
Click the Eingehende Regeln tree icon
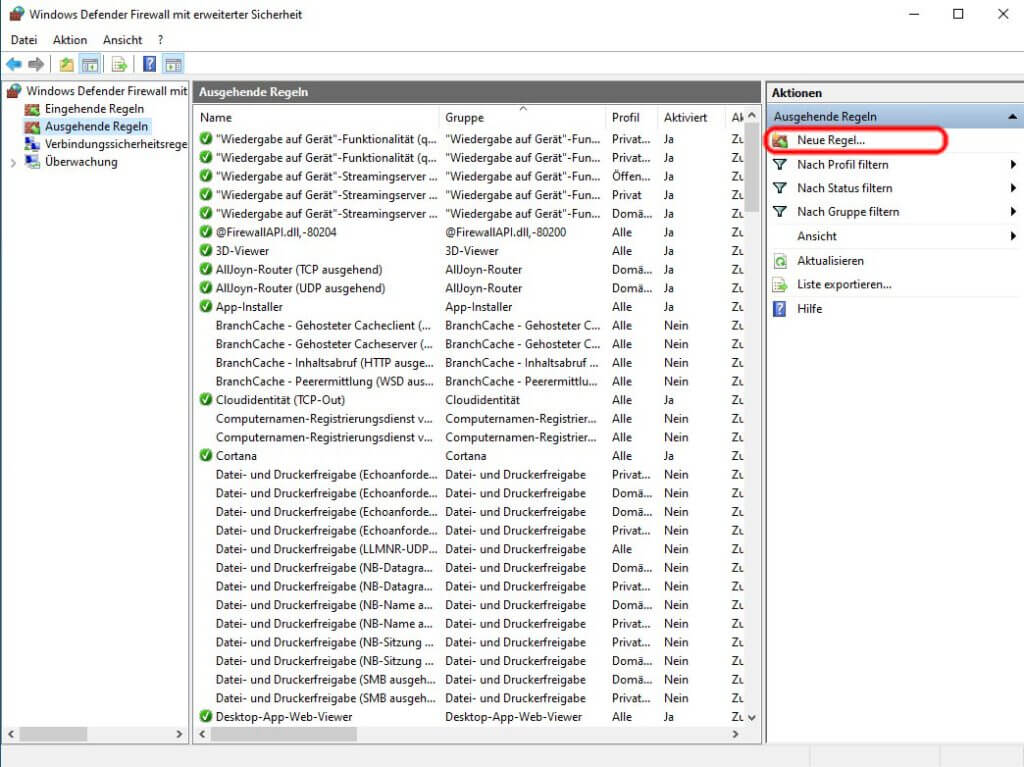(32, 109)
